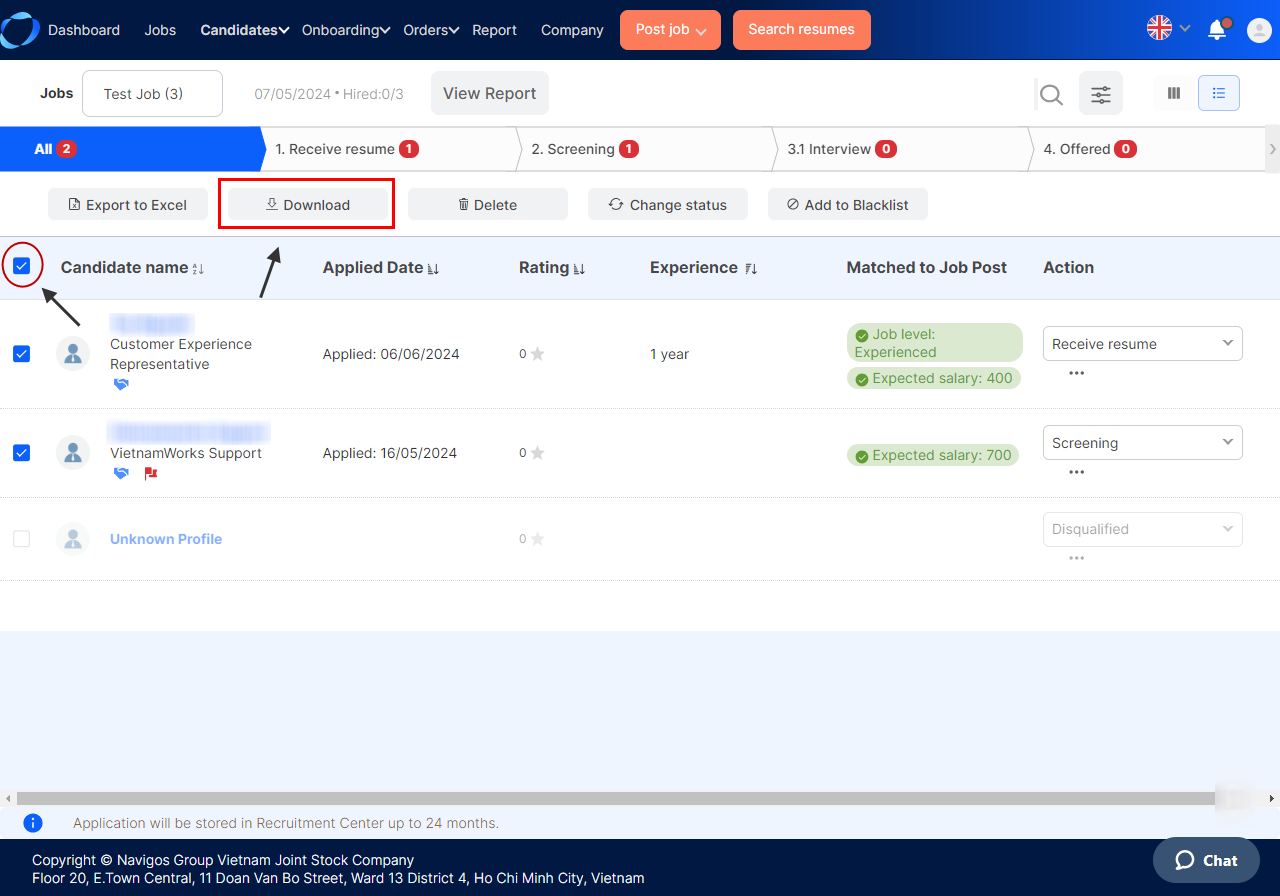Uncheck Customer Experience Representative candidate checkbox

(x=21, y=354)
